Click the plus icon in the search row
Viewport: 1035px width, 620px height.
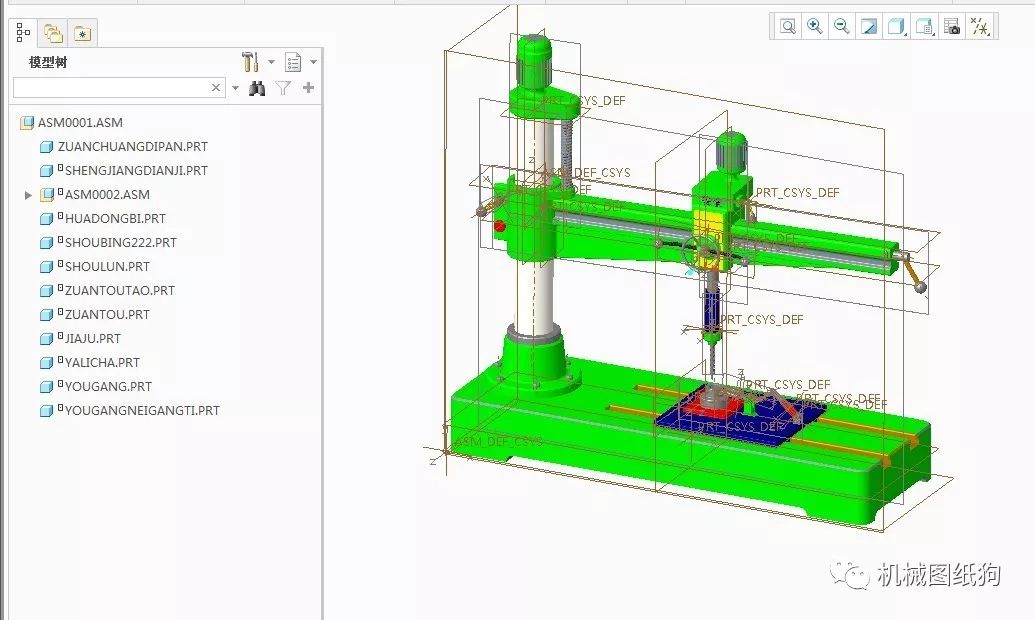point(308,87)
